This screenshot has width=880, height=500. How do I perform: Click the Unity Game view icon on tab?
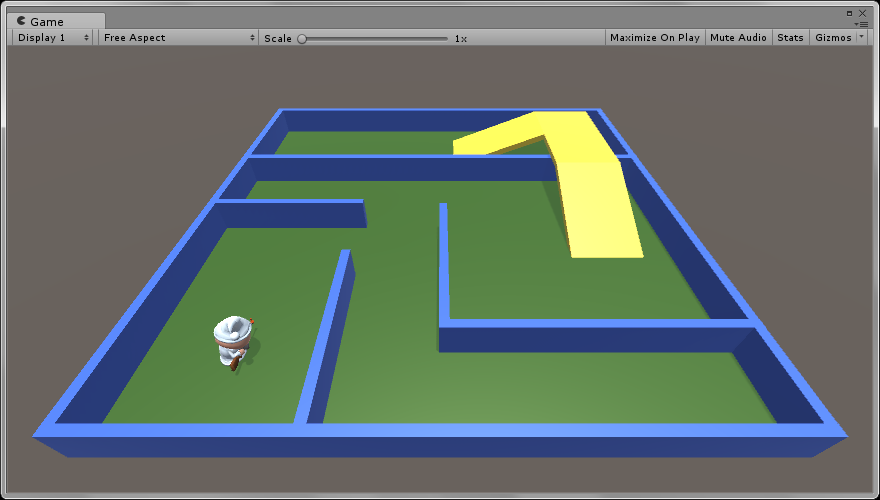[x=21, y=21]
